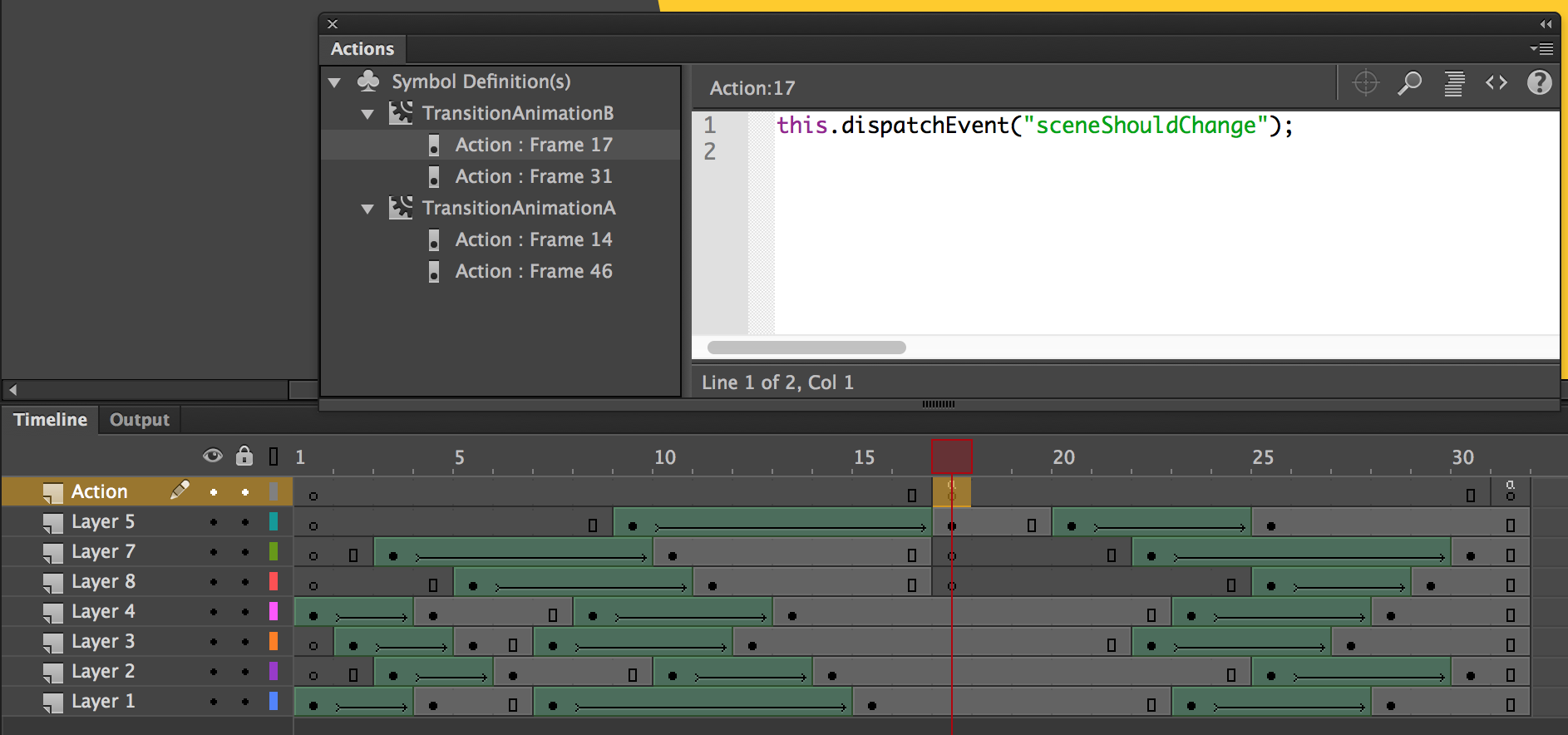Click the padlock icon to lock all layers
The height and width of the screenshot is (735, 1568).
[244, 456]
